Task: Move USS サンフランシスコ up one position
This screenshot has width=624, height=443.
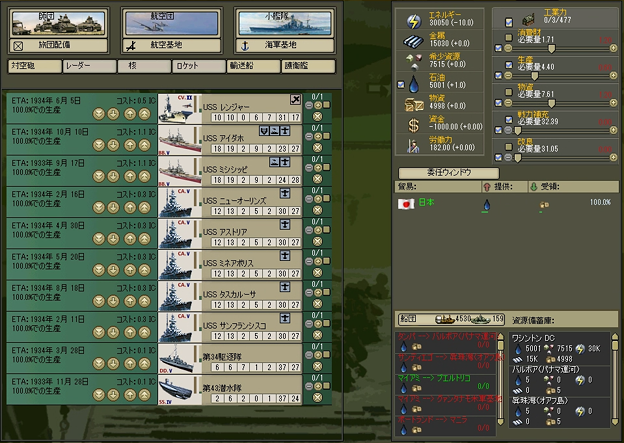Action: 130,332
